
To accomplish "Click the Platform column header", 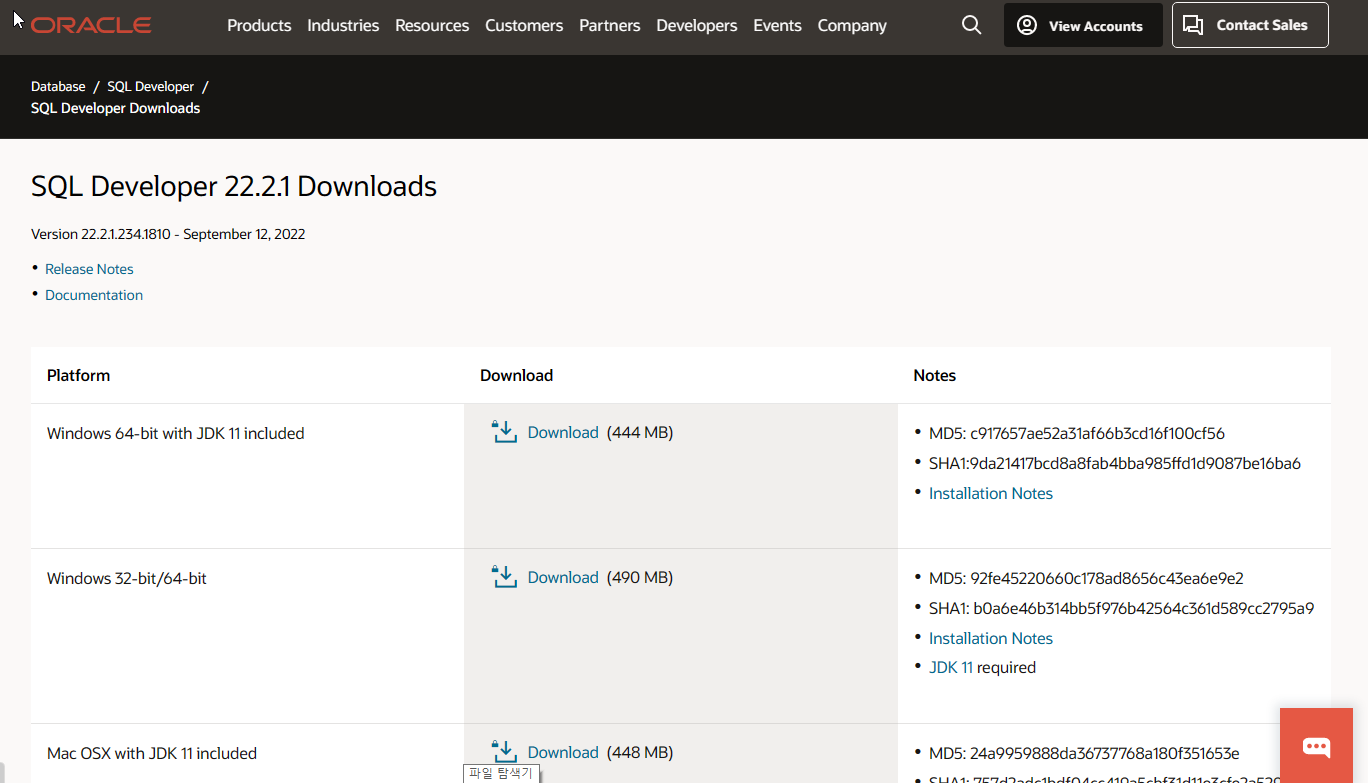I will 79,375.
